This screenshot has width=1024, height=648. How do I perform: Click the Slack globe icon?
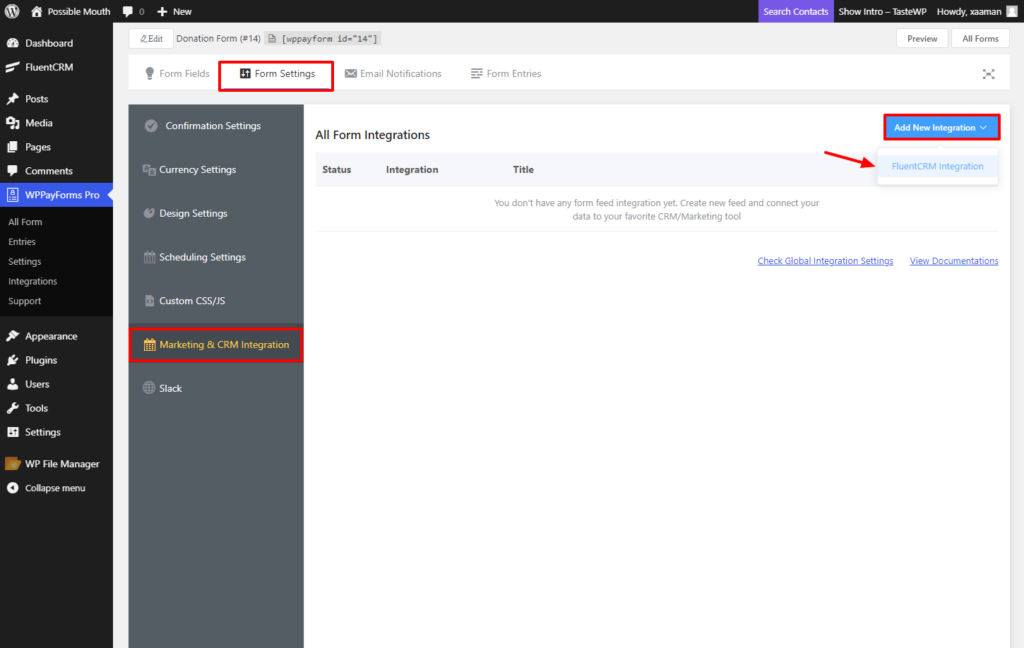(x=149, y=388)
